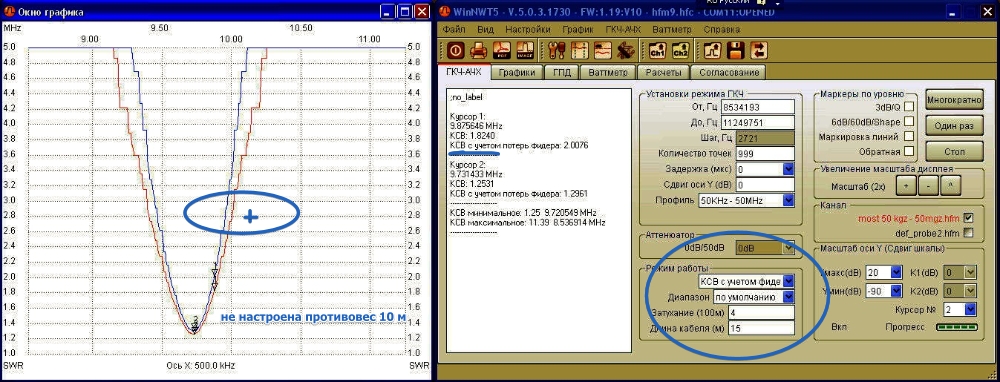Open the 'ГКЧ-АЧХ' menu in the menu bar
This screenshot has height=382, width=1000.
click(622, 29)
